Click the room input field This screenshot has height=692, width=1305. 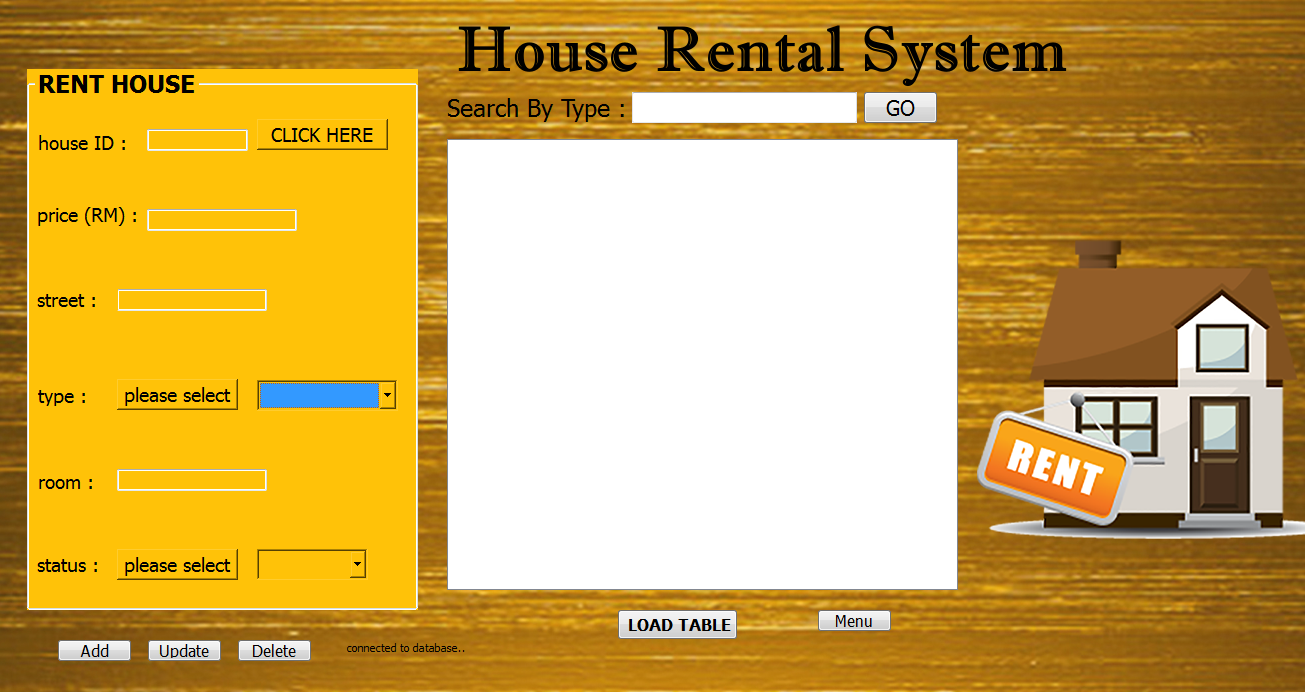click(192, 479)
